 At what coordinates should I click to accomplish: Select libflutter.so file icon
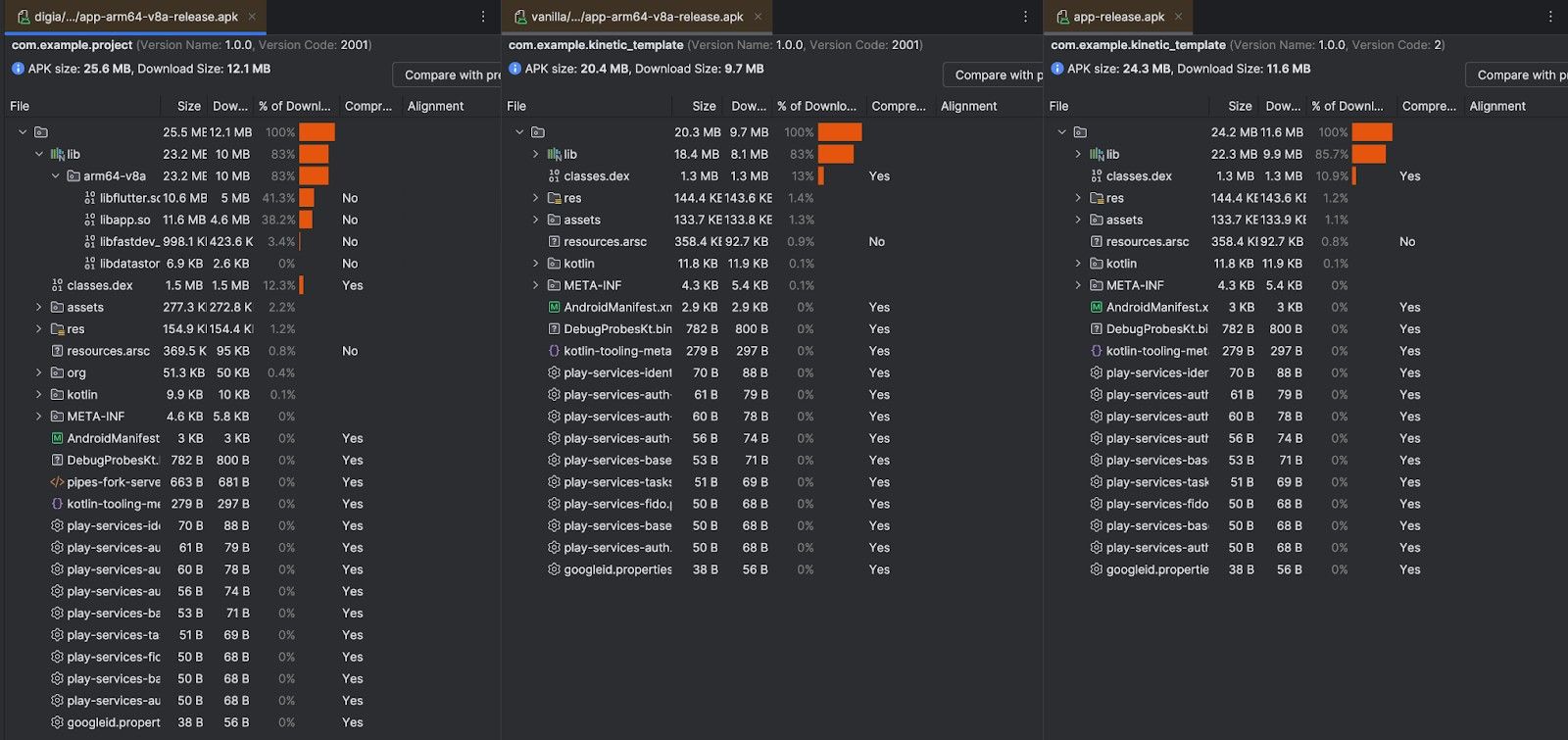[x=90, y=198]
